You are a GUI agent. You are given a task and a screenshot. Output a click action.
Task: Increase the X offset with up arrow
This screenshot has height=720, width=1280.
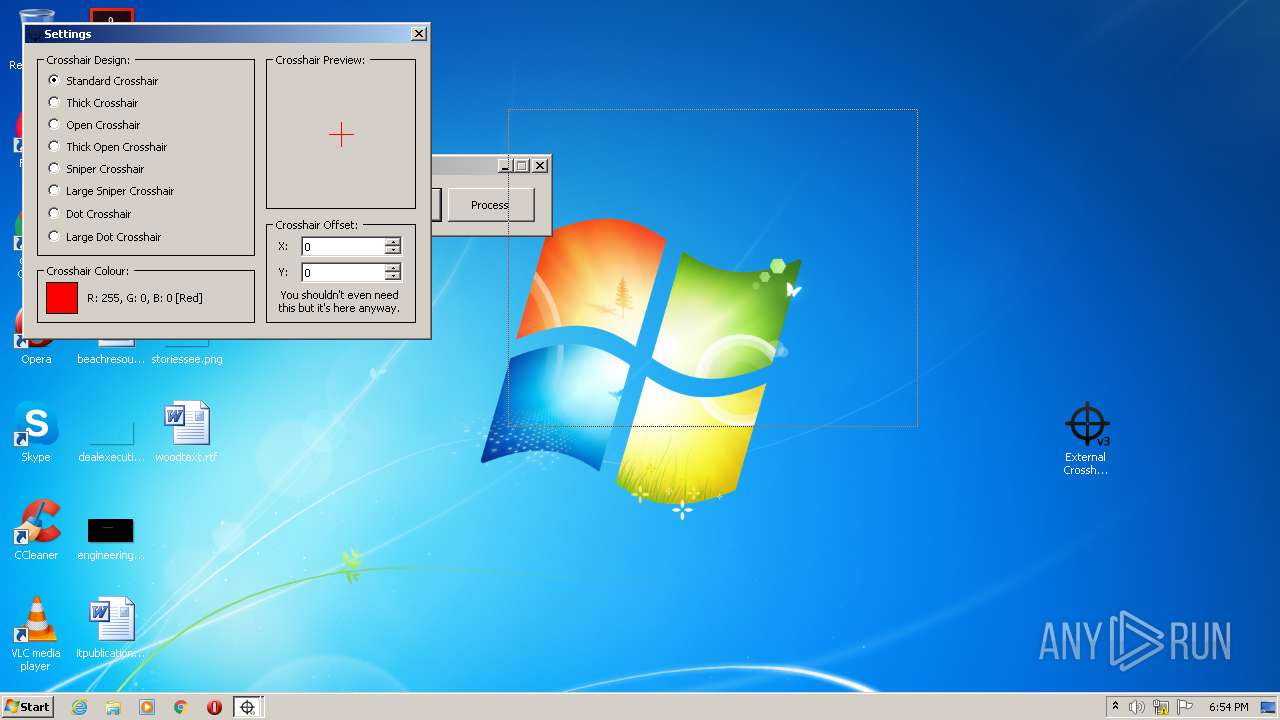392,242
